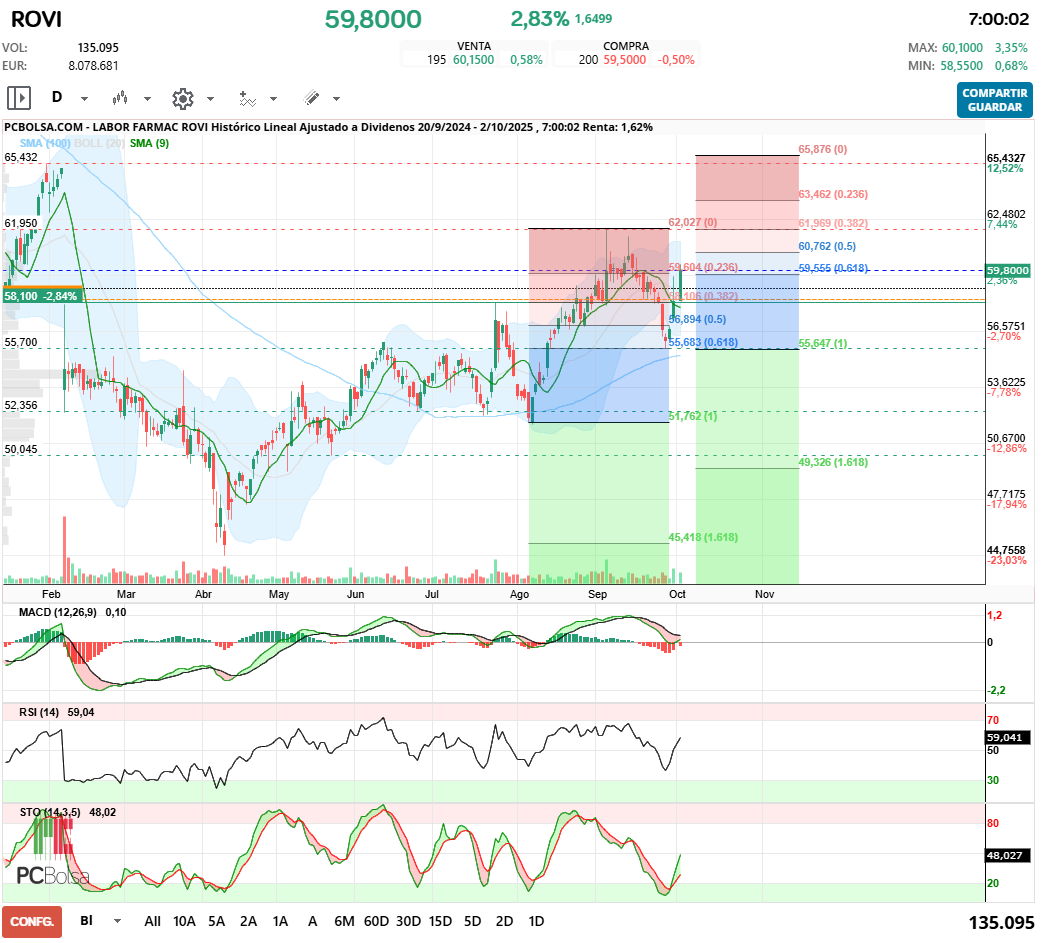Expand the chart settings dropdown arrow

210,99
